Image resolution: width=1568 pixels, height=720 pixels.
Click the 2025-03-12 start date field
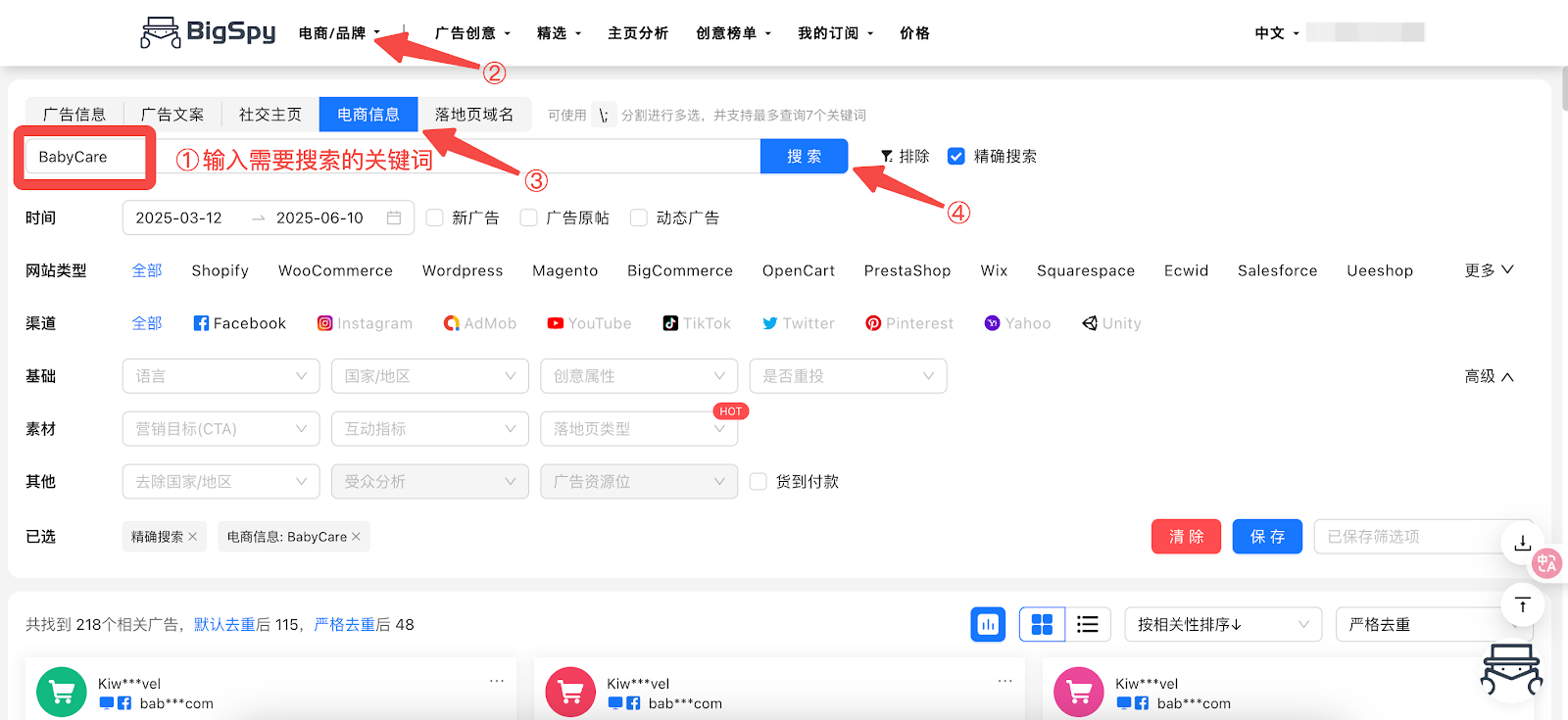click(179, 217)
